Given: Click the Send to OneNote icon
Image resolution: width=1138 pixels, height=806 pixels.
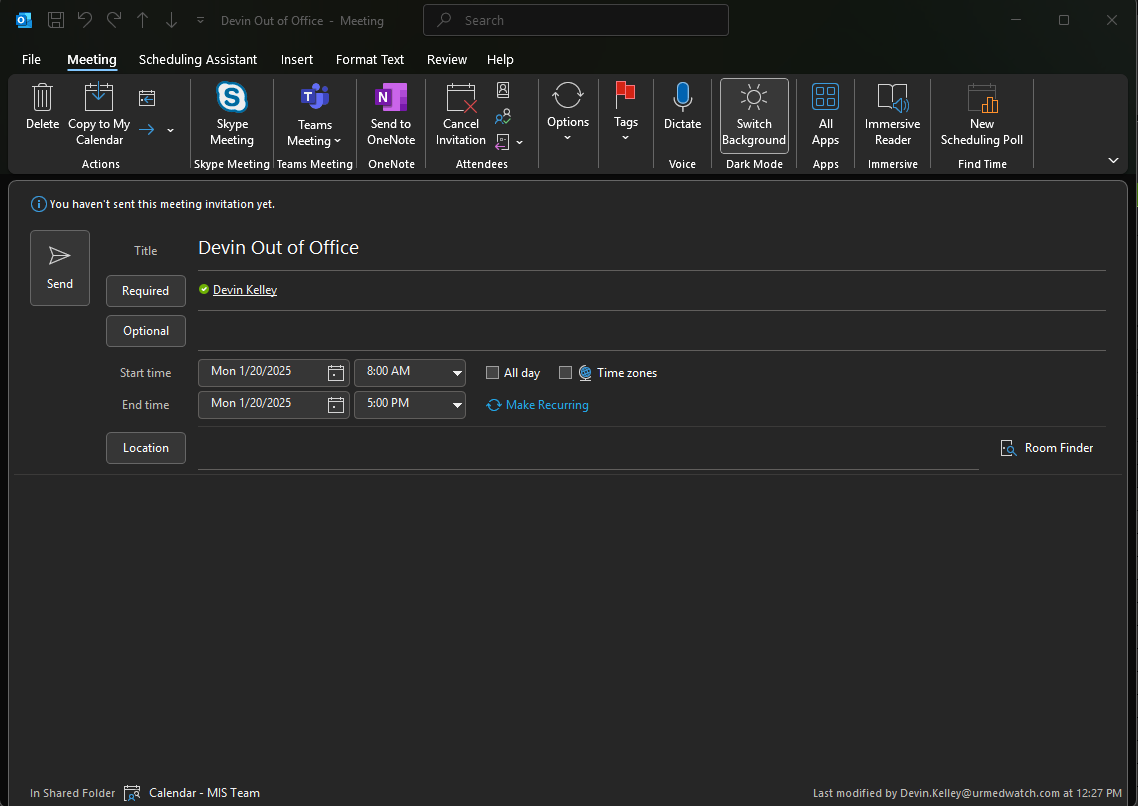Looking at the screenshot, I should (x=391, y=98).
